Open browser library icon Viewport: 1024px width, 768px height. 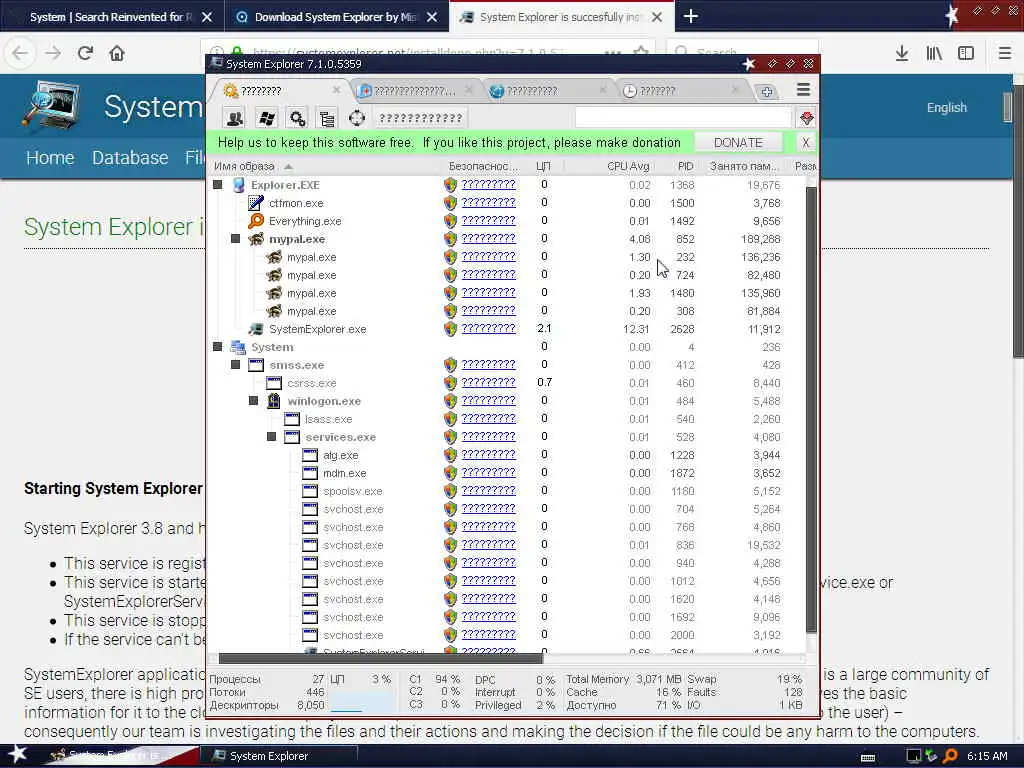pos(934,53)
